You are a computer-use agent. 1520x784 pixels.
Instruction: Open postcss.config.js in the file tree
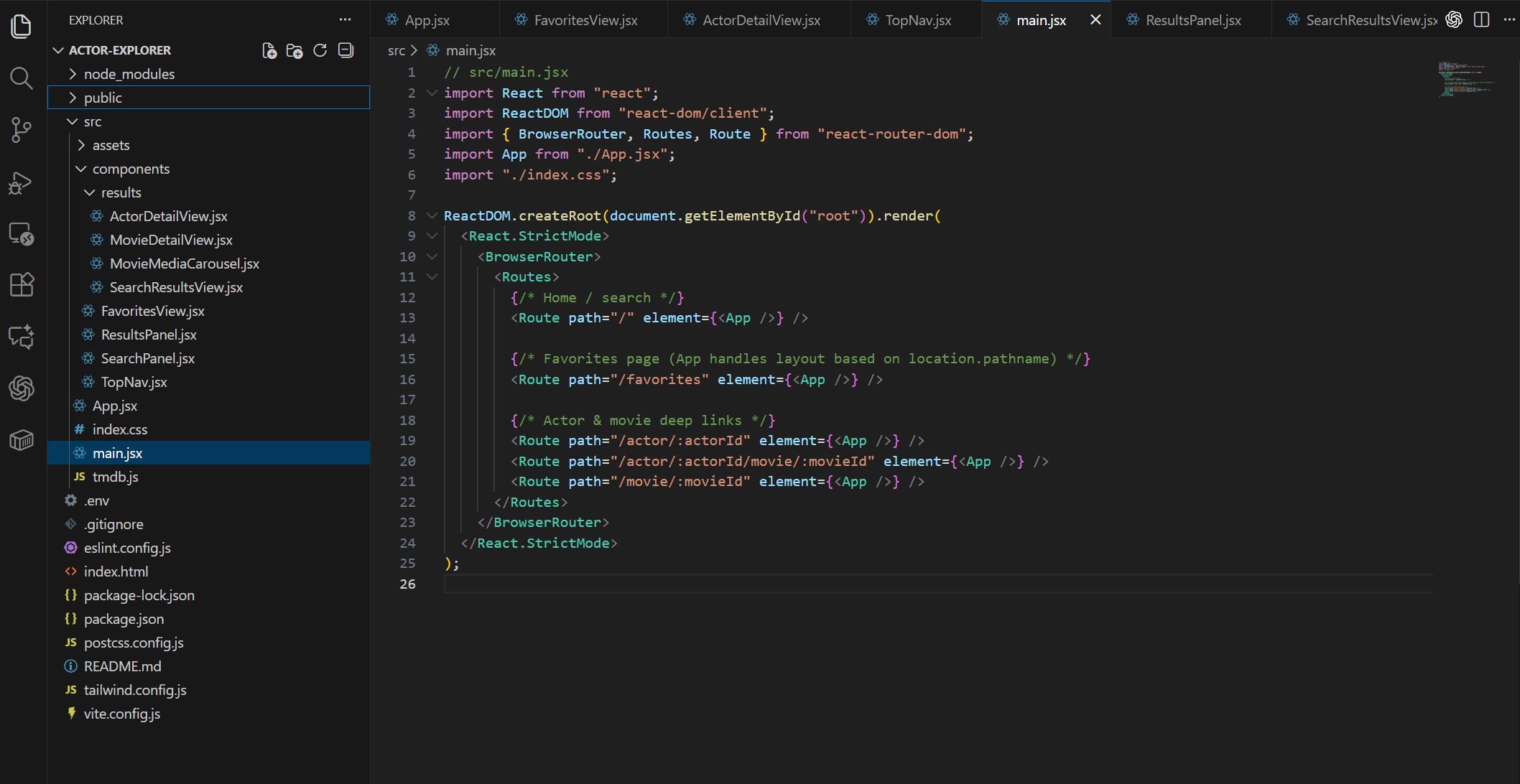coord(208,643)
